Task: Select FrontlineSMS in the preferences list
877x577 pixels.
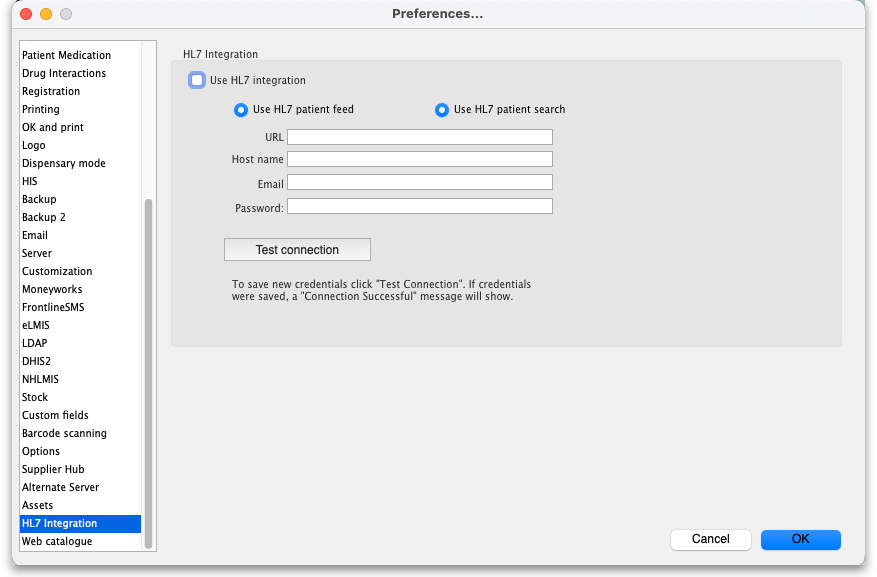Action: tap(53, 307)
